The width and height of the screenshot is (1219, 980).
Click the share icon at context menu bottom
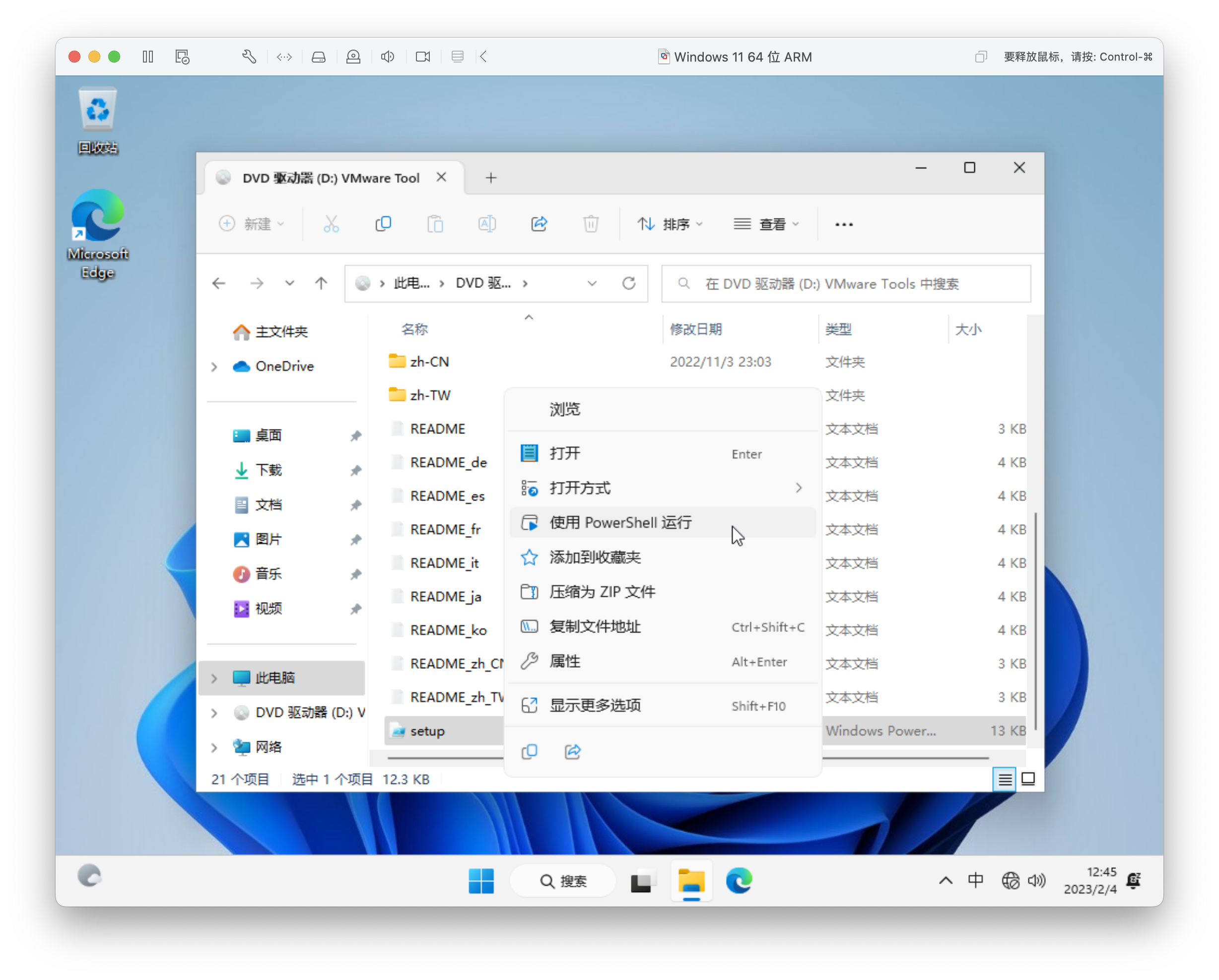(x=572, y=752)
